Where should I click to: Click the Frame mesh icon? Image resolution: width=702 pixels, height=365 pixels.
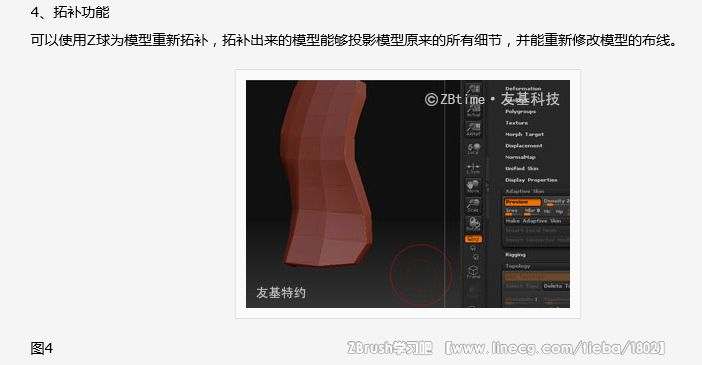click(473, 272)
